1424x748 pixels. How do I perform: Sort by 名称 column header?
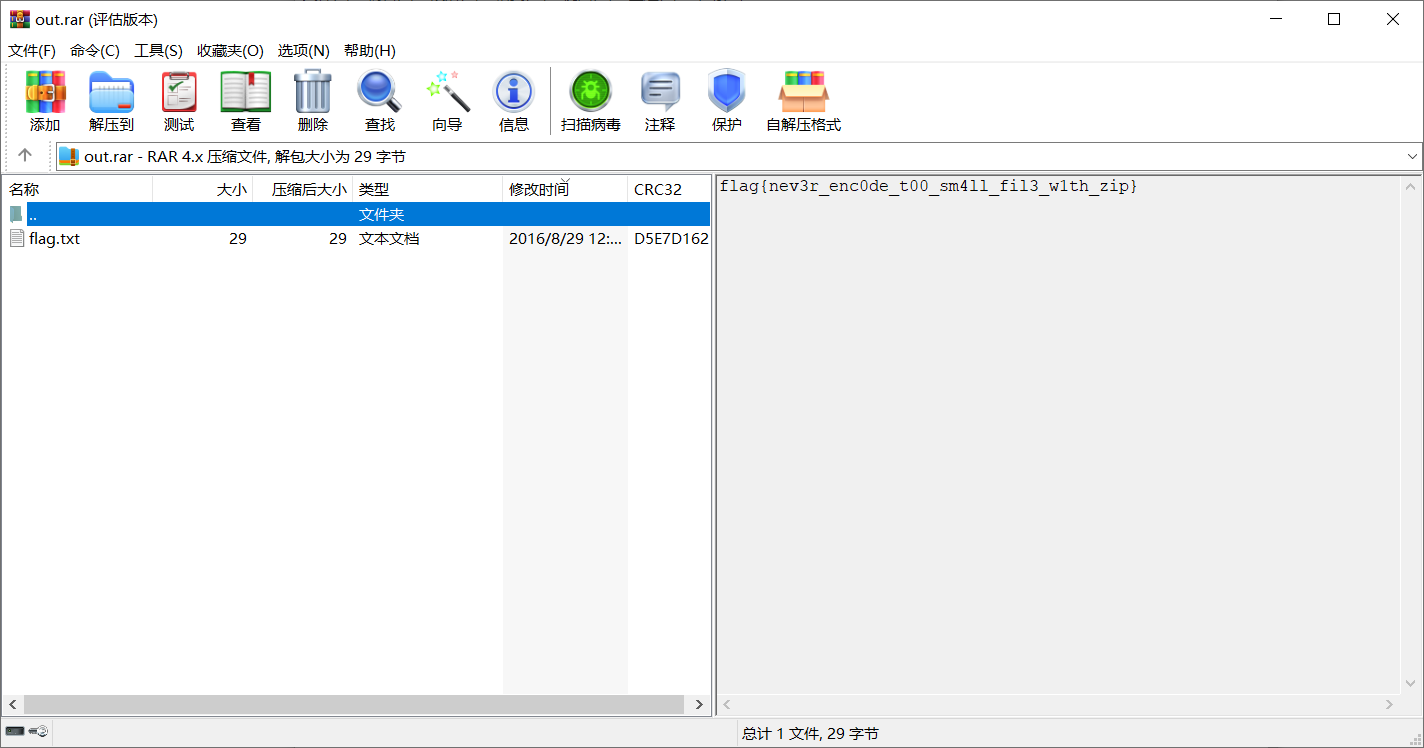click(x=77, y=189)
